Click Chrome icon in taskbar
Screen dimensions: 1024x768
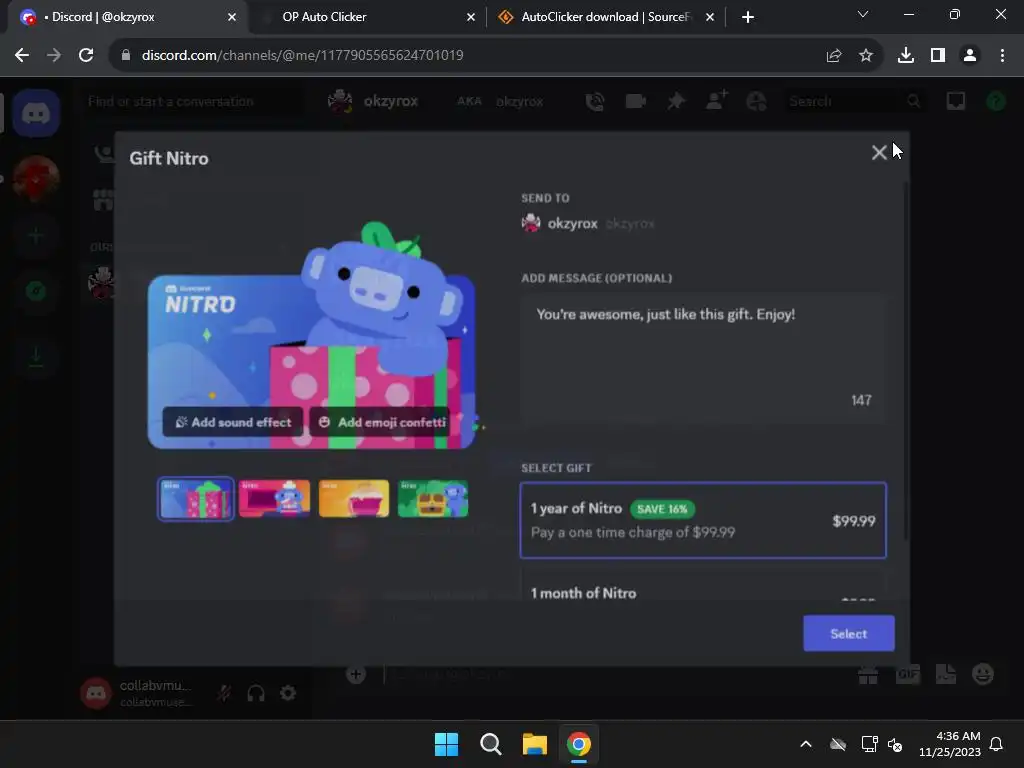[579, 744]
